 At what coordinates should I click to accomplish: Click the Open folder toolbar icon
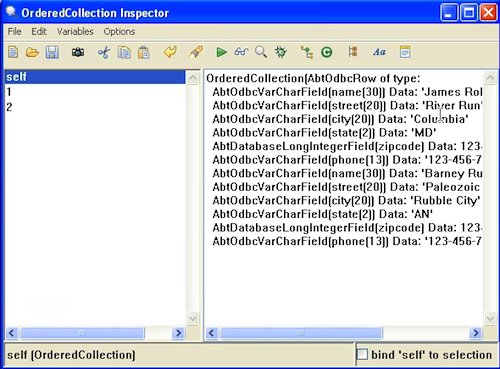point(32,52)
